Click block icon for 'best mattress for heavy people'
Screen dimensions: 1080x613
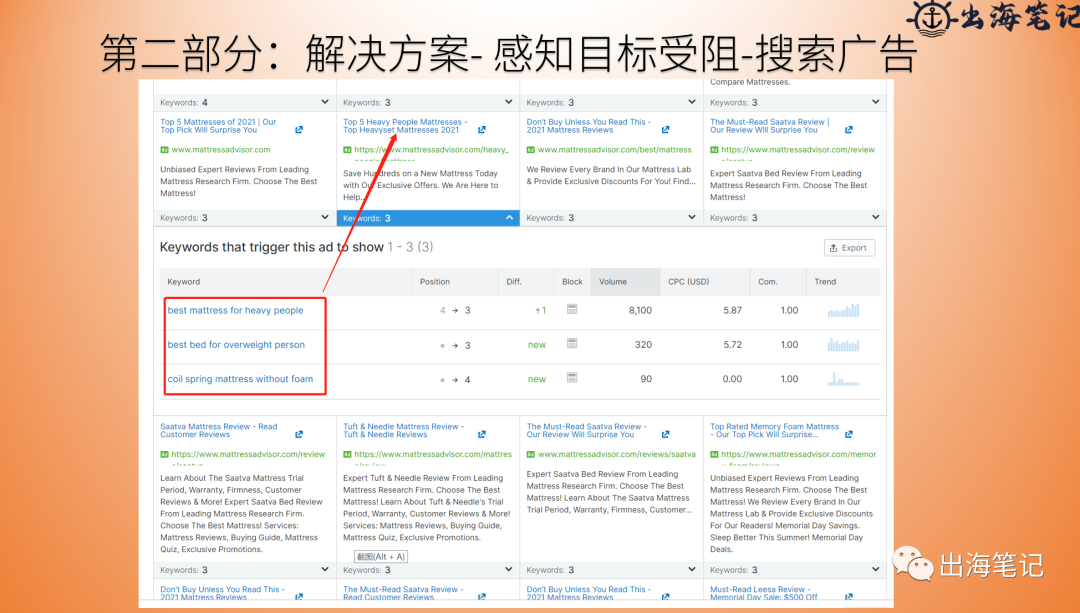coord(572,309)
